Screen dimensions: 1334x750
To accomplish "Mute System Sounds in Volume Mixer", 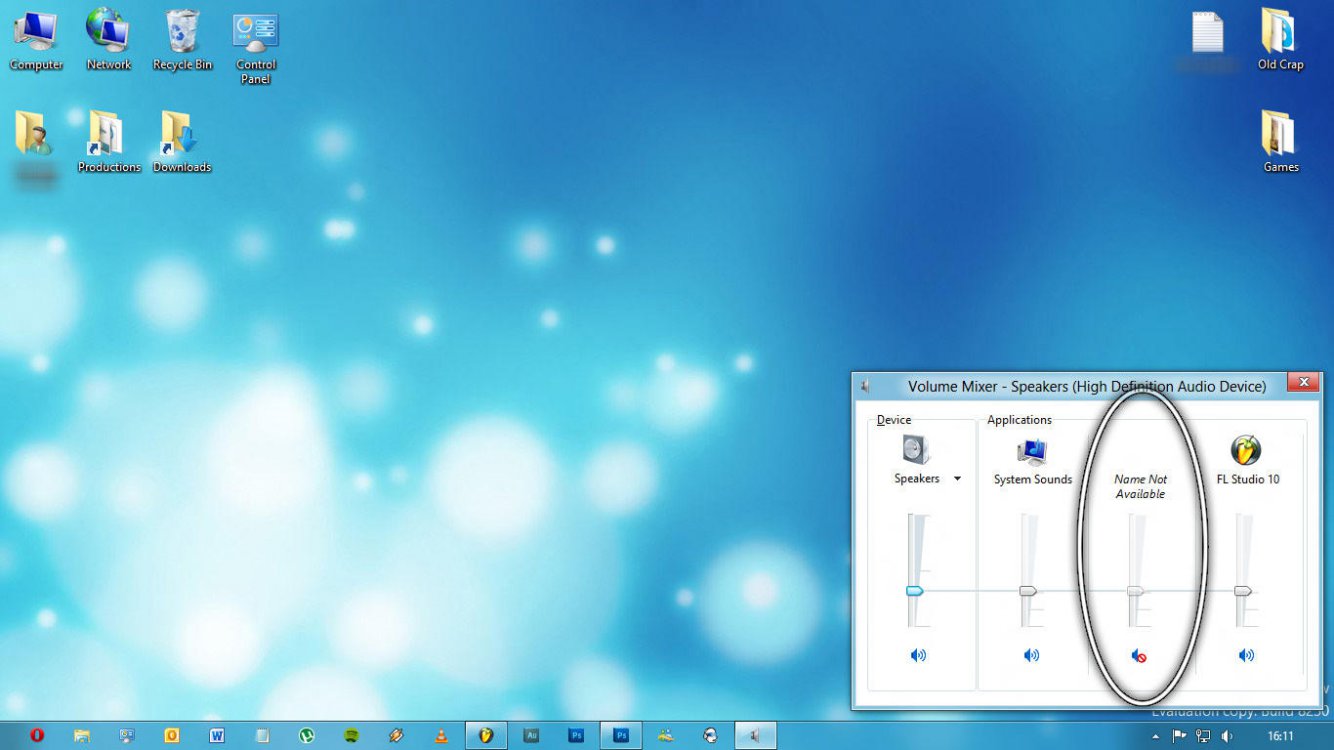I will pyautogui.click(x=1031, y=655).
